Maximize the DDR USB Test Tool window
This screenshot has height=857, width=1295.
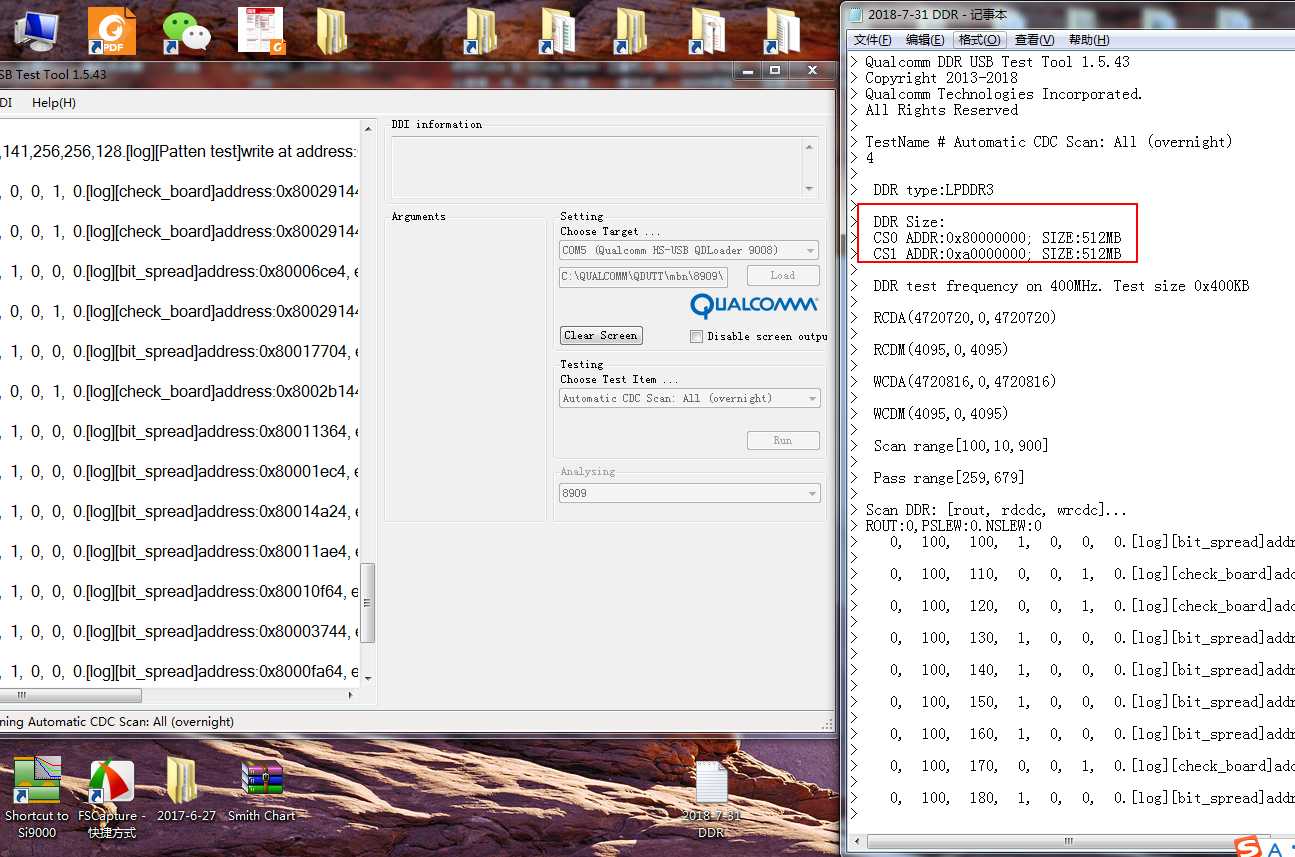[x=774, y=70]
